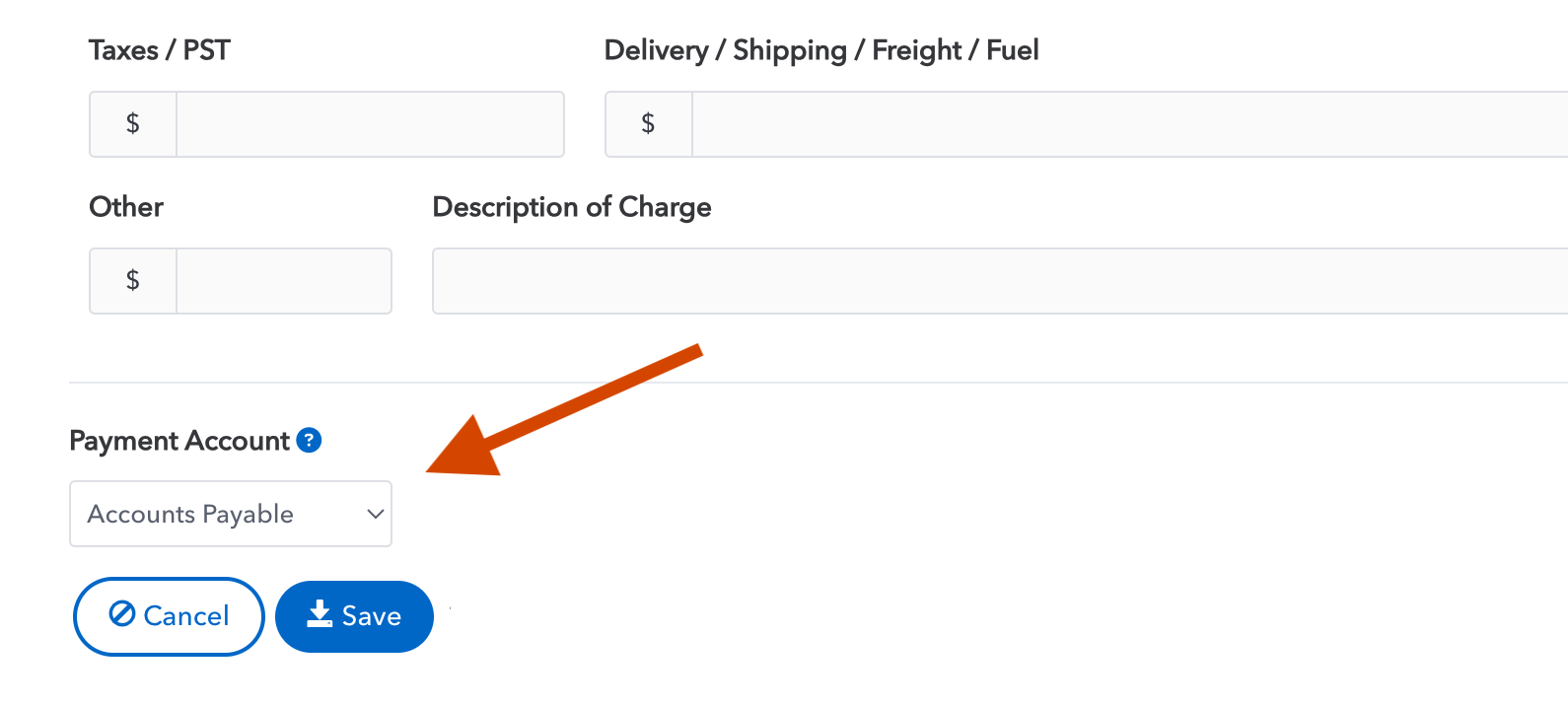Image resolution: width=1568 pixels, height=706 pixels.
Task: Click the Description of Charge label
Action: 572,207
